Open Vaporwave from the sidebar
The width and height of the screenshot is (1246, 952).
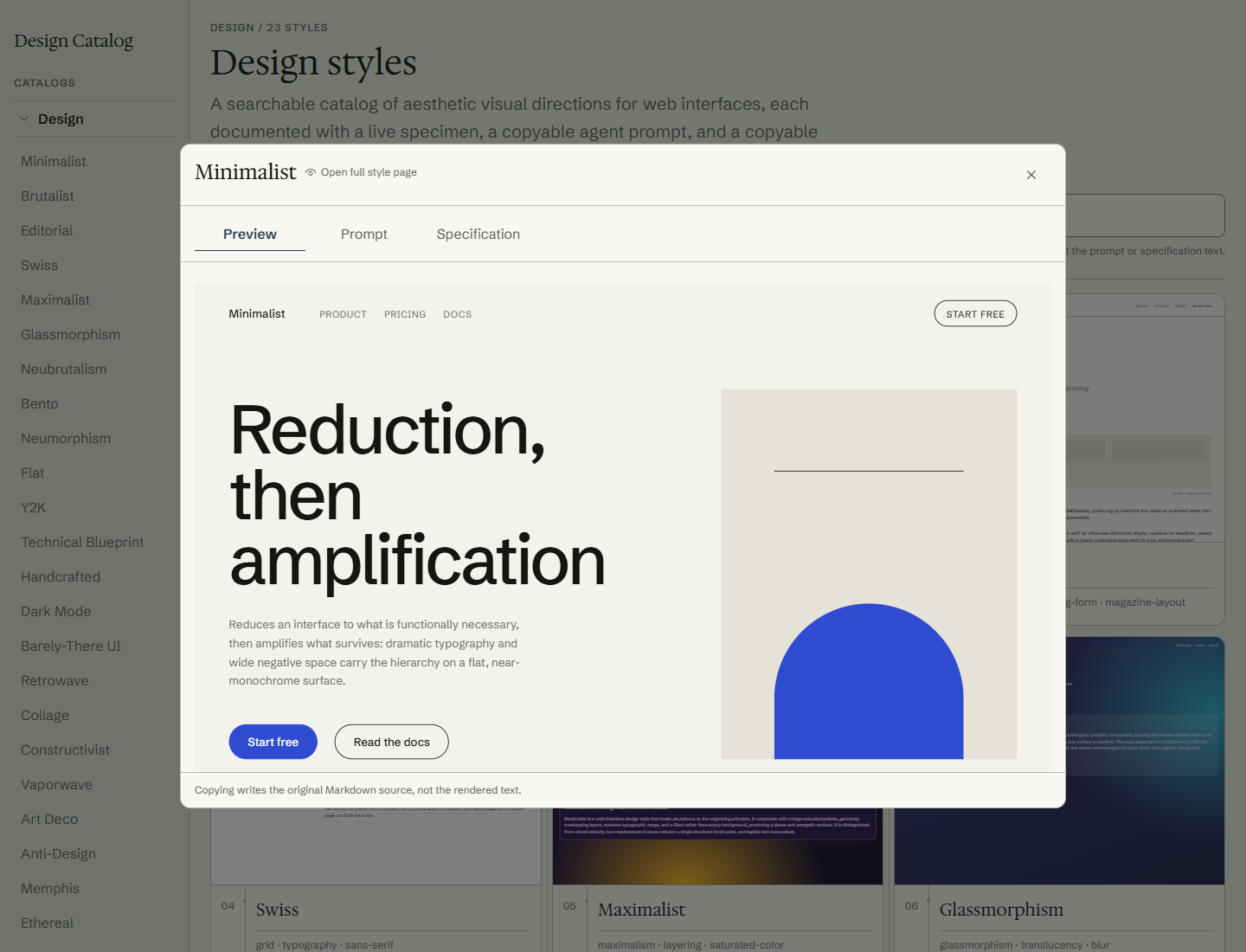(x=56, y=784)
